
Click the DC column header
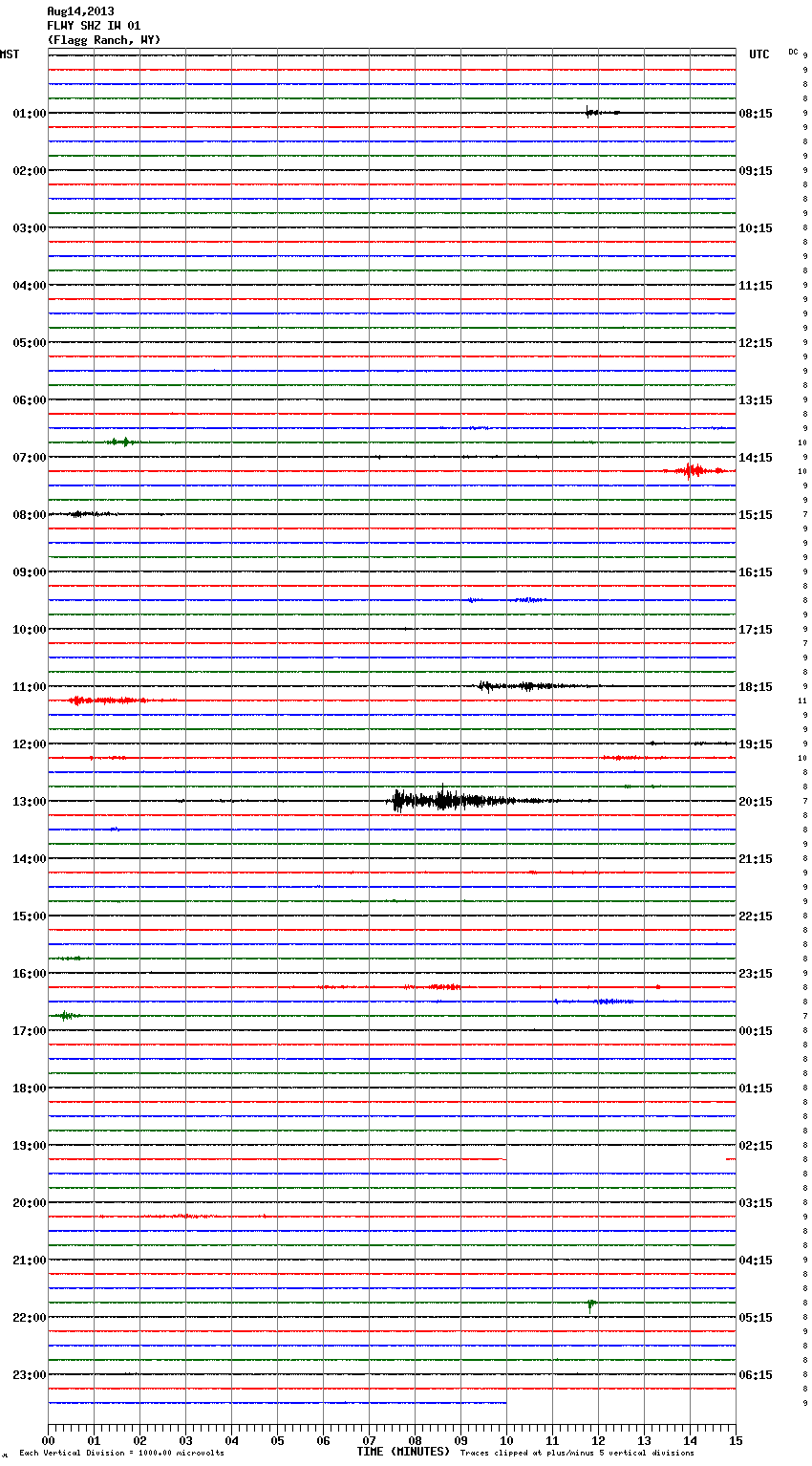793,52
